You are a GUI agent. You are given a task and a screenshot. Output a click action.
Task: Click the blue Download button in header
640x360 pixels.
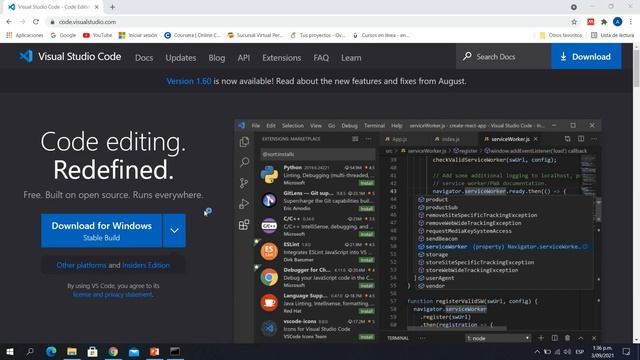coord(586,56)
